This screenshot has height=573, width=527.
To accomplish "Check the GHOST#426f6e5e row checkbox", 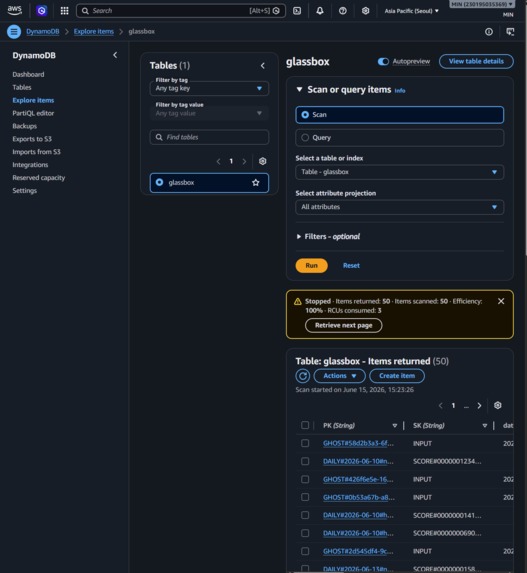I will 305,479.
